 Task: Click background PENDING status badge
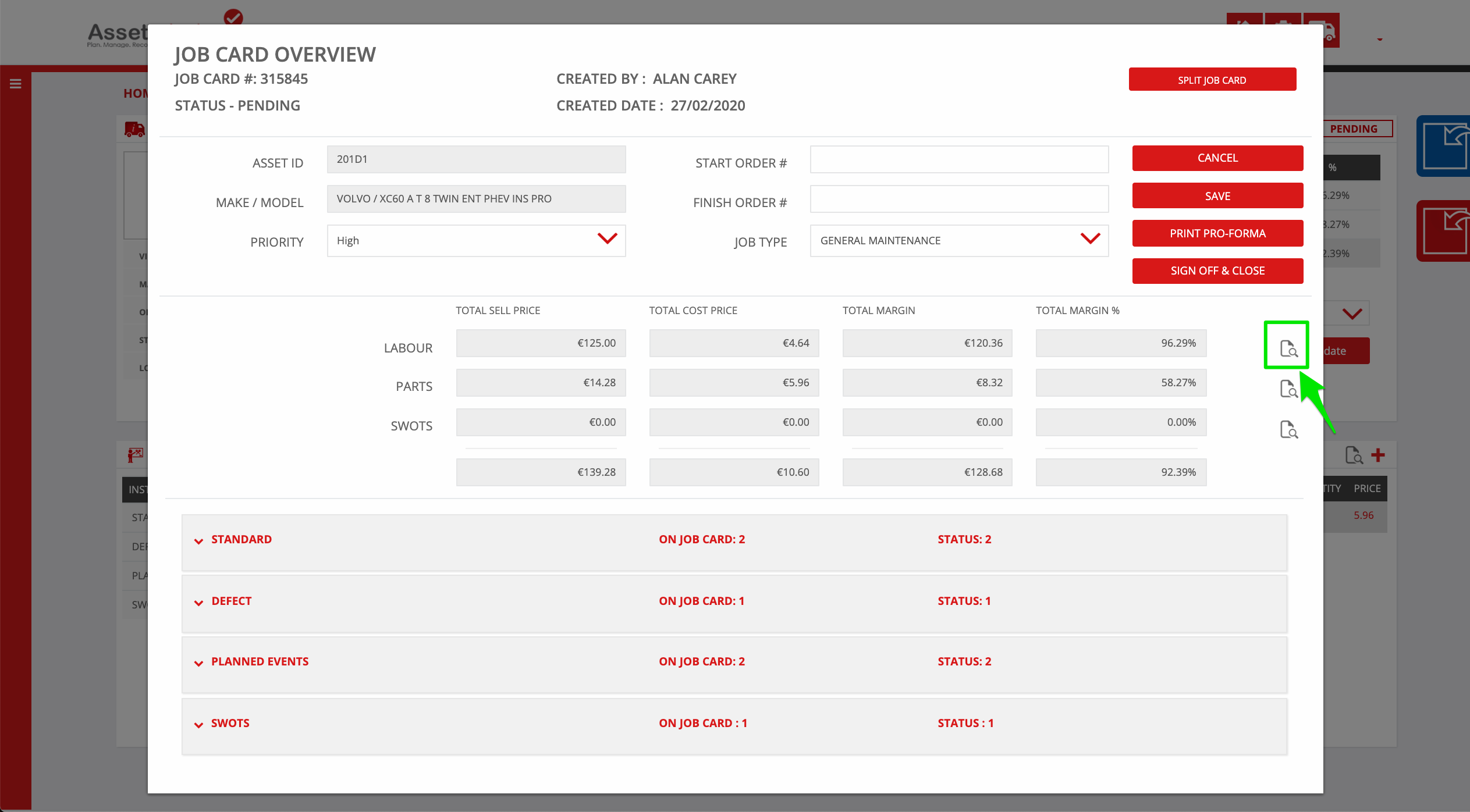click(x=1358, y=129)
